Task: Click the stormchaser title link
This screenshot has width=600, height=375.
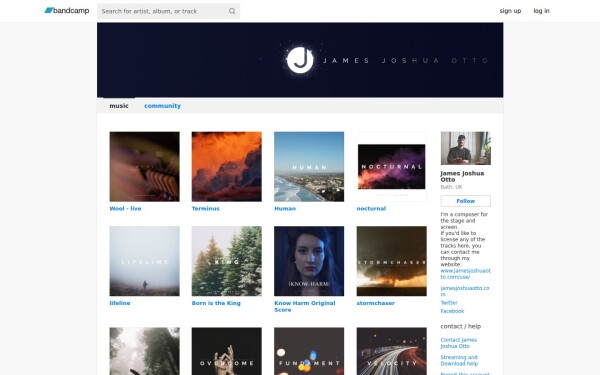Action: [x=375, y=303]
